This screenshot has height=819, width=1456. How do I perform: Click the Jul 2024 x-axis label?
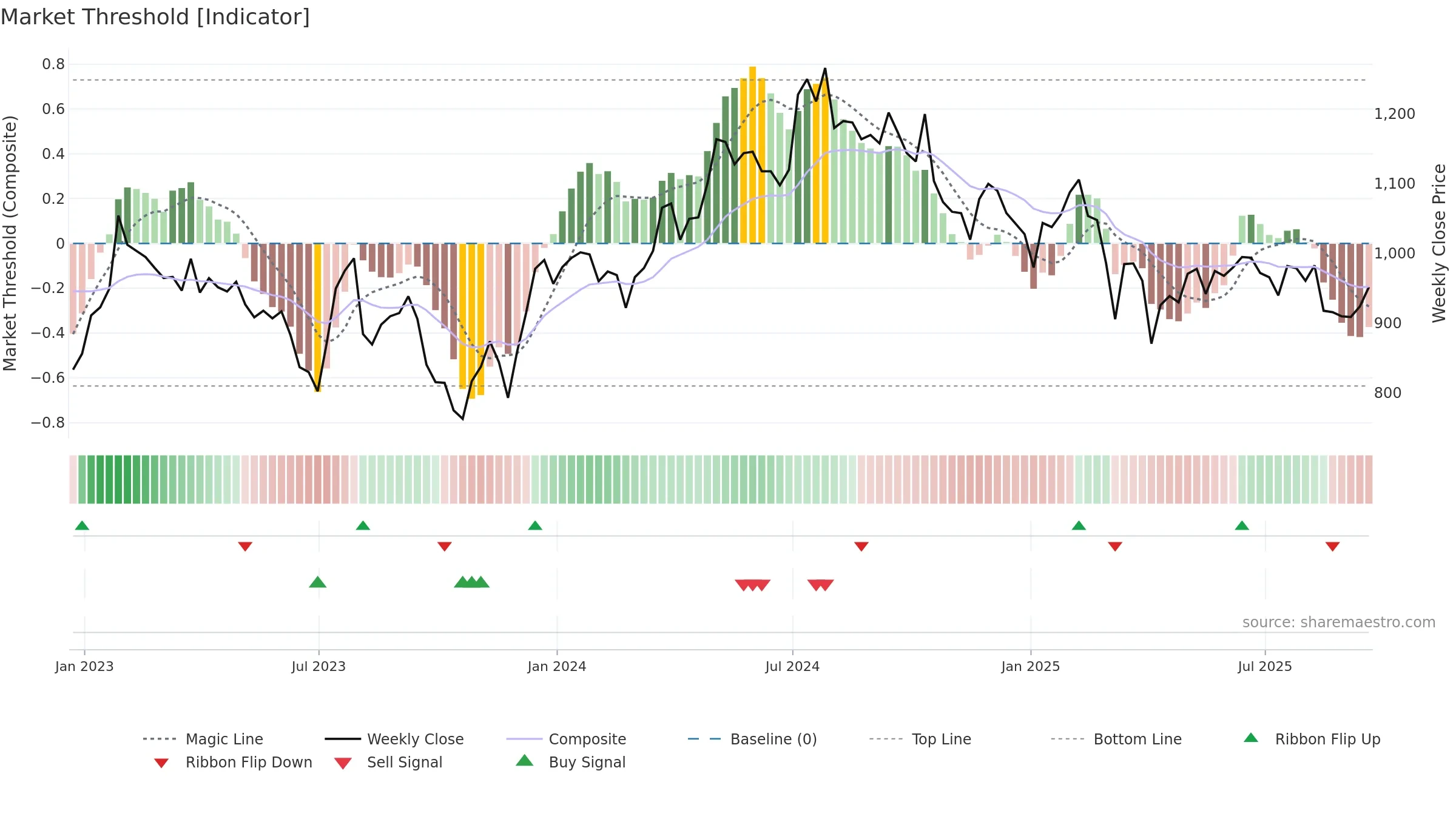point(792,666)
